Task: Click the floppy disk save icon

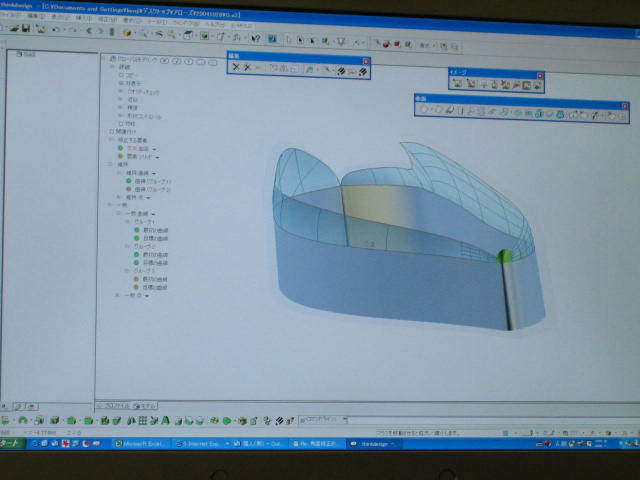Action: (26, 28)
